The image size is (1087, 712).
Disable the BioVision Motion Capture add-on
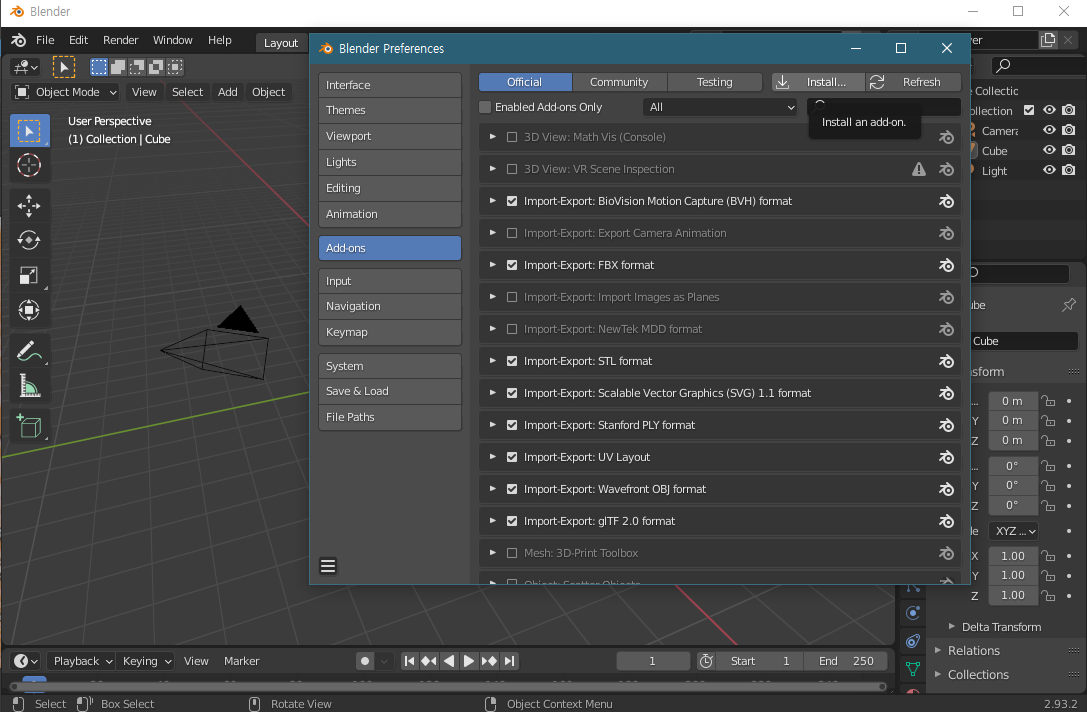click(512, 202)
